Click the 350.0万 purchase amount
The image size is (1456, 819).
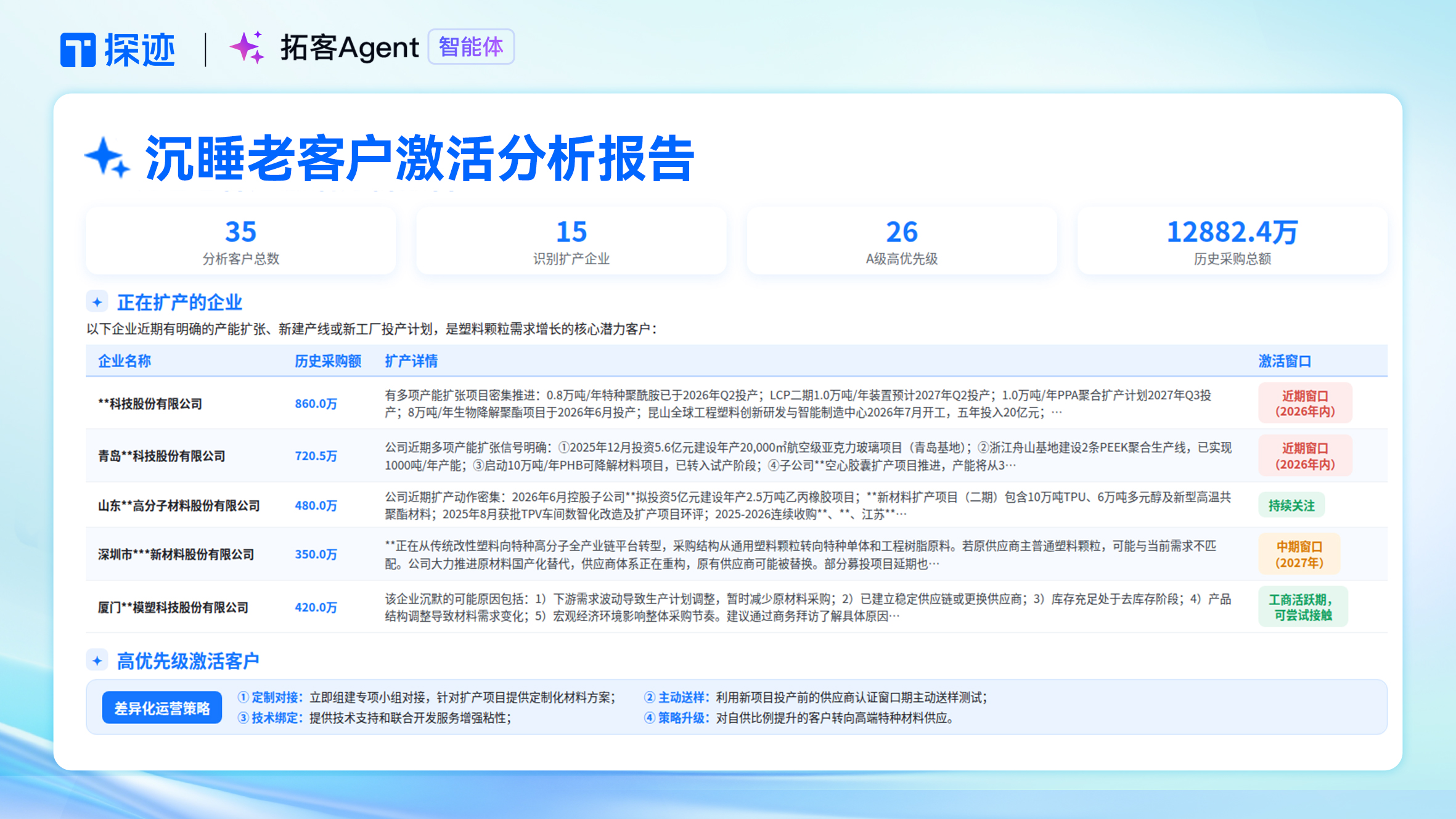pos(316,554)
